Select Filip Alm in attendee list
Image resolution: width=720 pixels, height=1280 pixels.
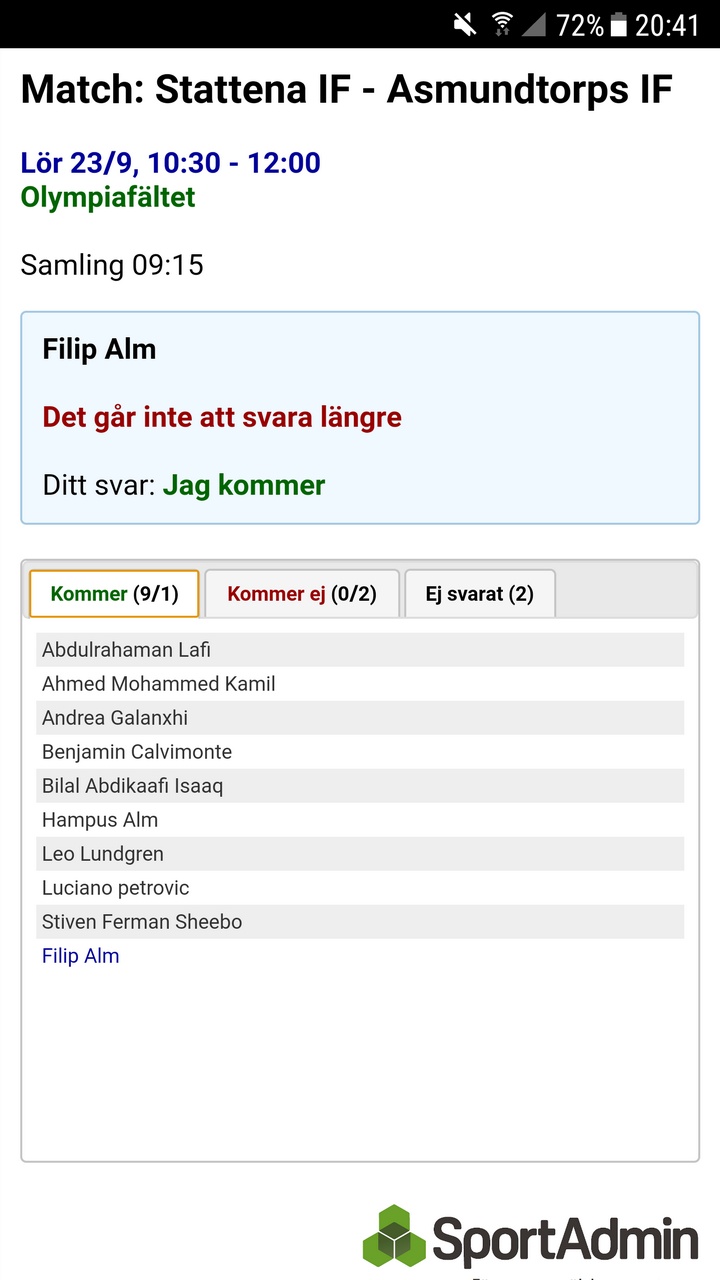[x=81, y=956]
